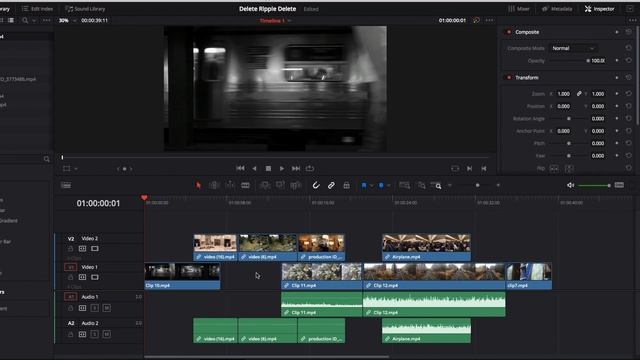The height and width of the screenshot is (360, 640).
Task: Click the 01:00:00:01 timeline timecode field
Action: tap(98, 203)
